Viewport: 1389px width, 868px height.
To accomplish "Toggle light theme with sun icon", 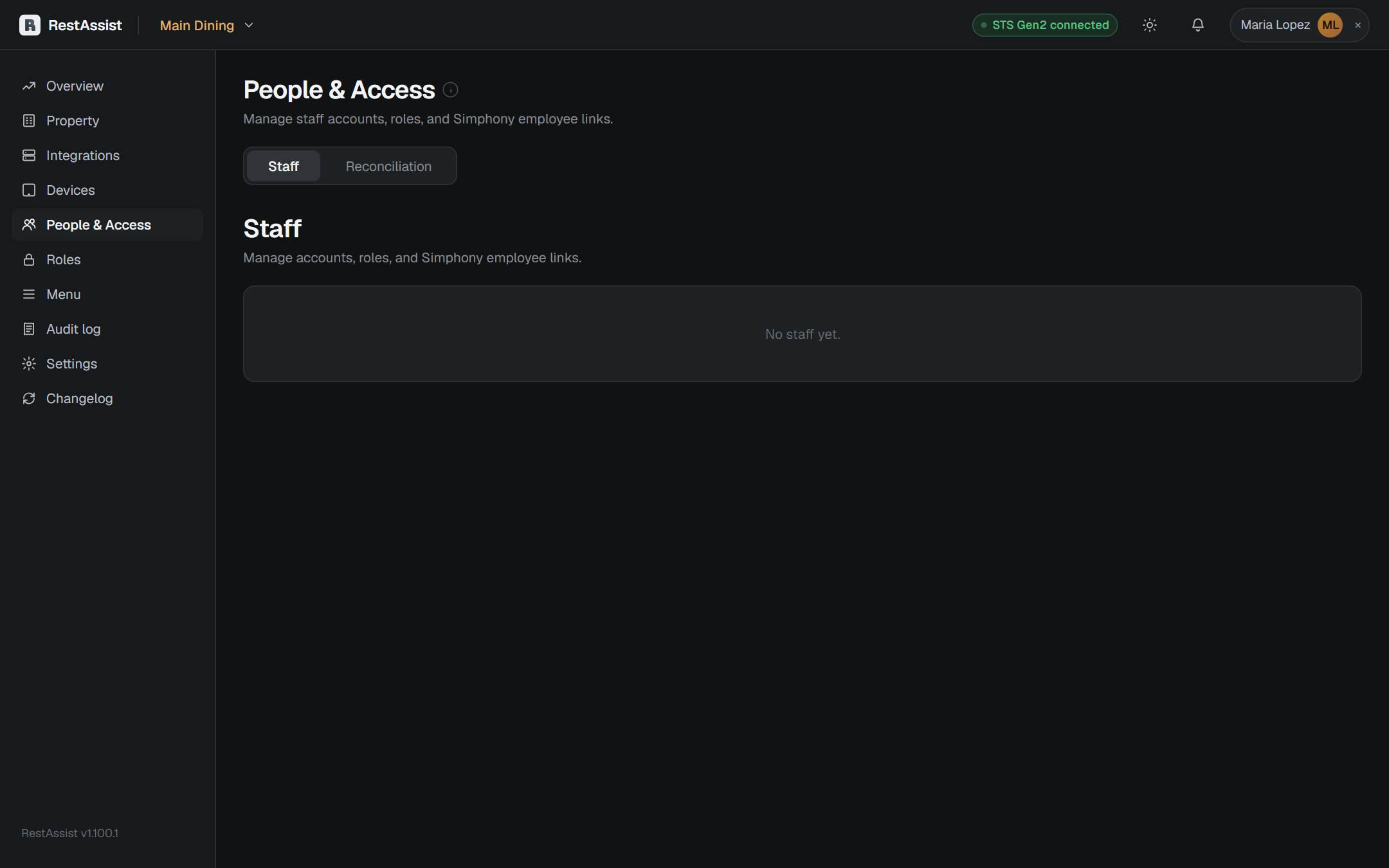I will [1150, 25].
